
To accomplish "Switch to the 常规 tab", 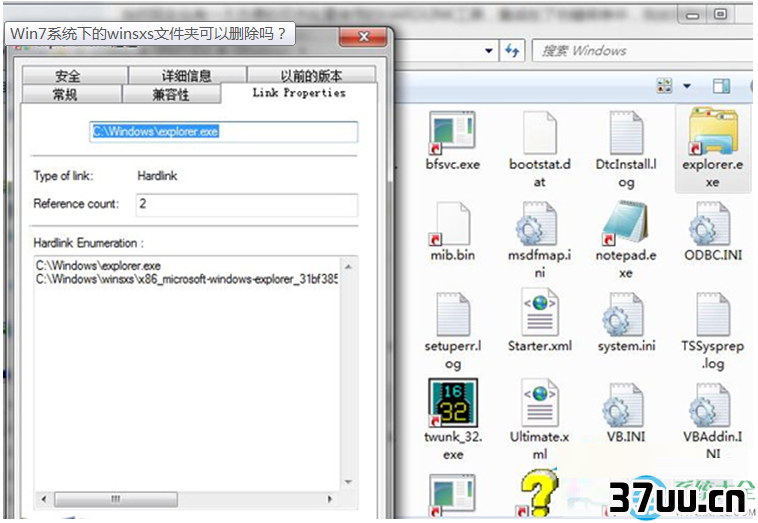I will 71,94.
